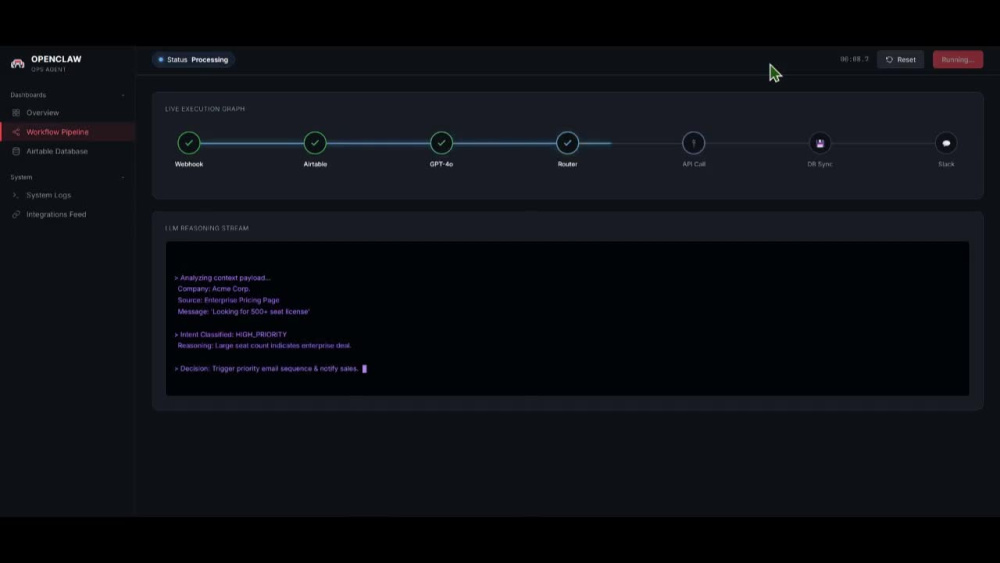Click the System Logs terminal icon
The image size is (1000, 563).
click(16, 195)
